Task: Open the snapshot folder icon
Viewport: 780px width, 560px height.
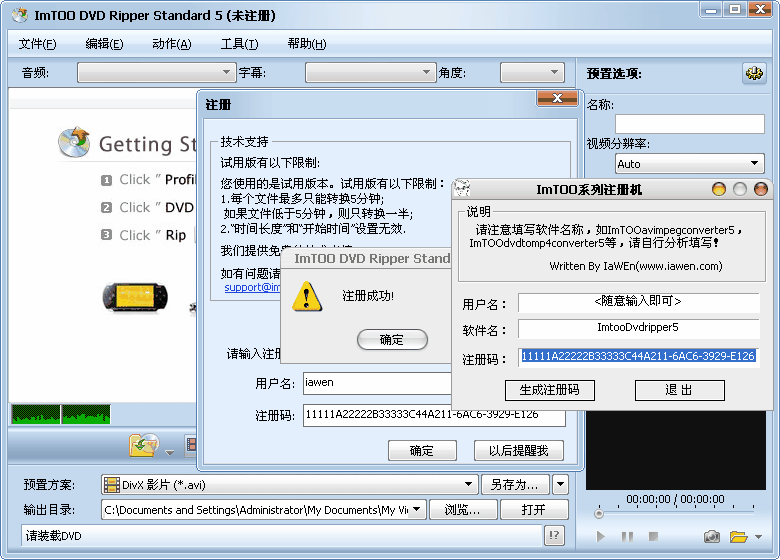Action: [x=739, y=537]
